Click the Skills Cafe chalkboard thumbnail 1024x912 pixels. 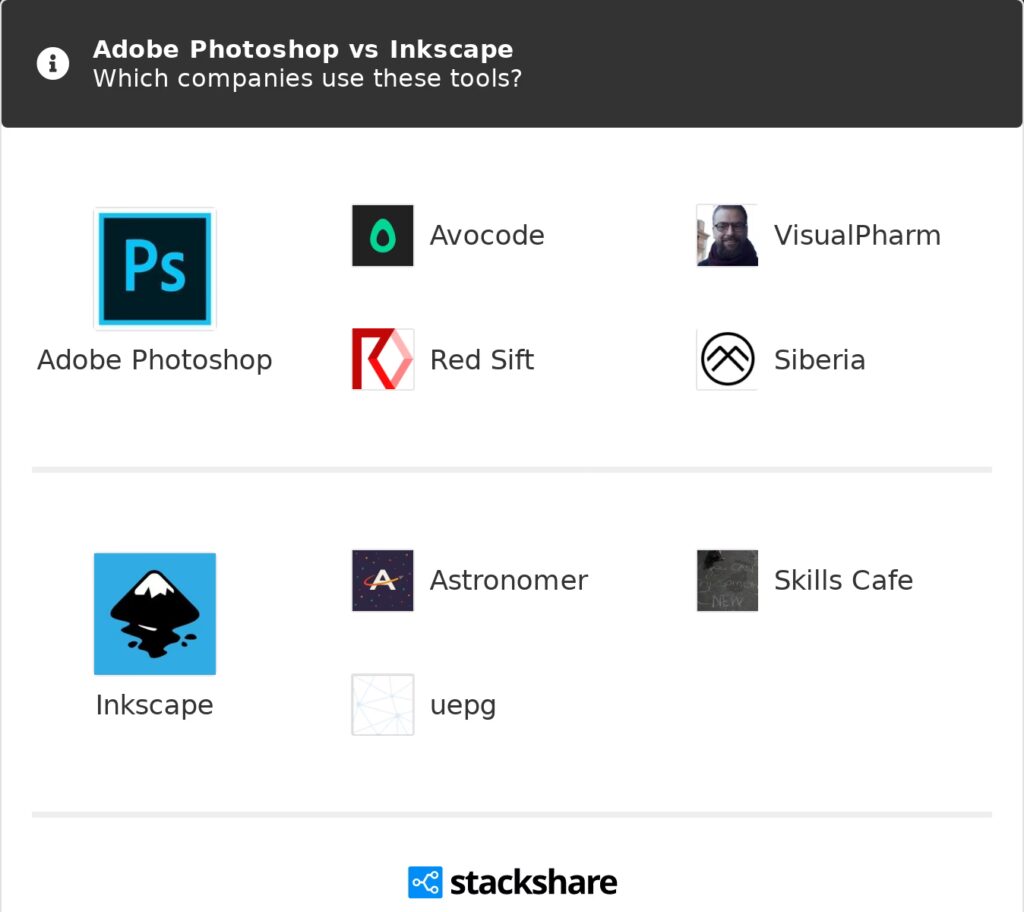(x=727, y=580)
